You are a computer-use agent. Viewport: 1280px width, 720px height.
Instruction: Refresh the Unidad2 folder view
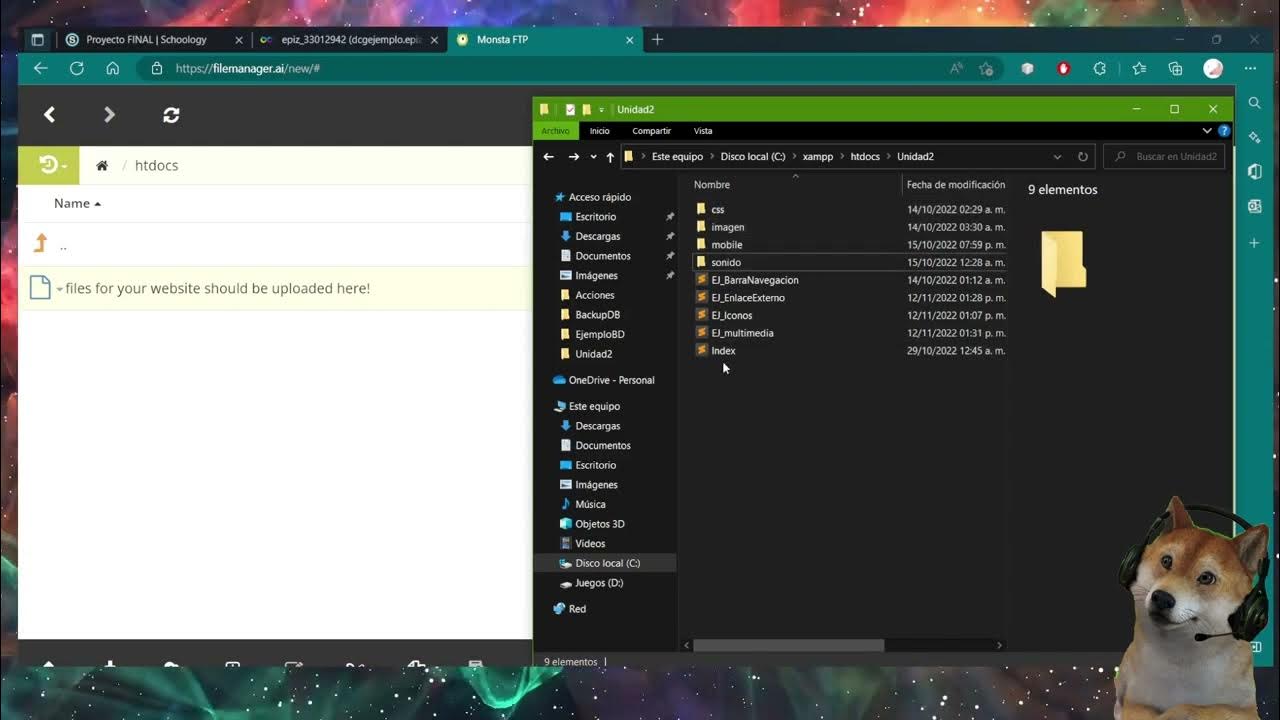pyautogui.click(x=1082, y=157)
